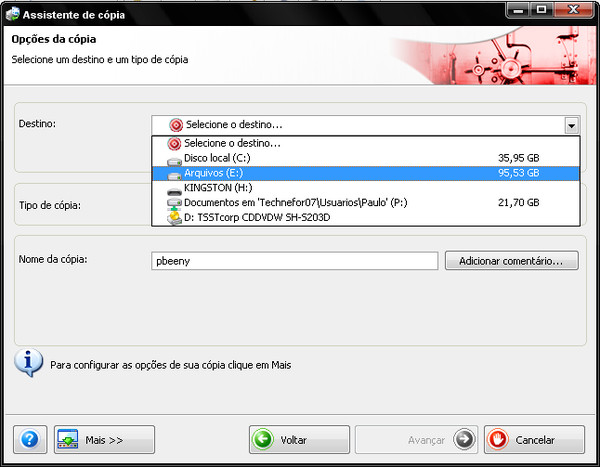Click the Assistente de cópia title bar icon
Viewport: 600px width, 467px height.
(x=13, y=14)
